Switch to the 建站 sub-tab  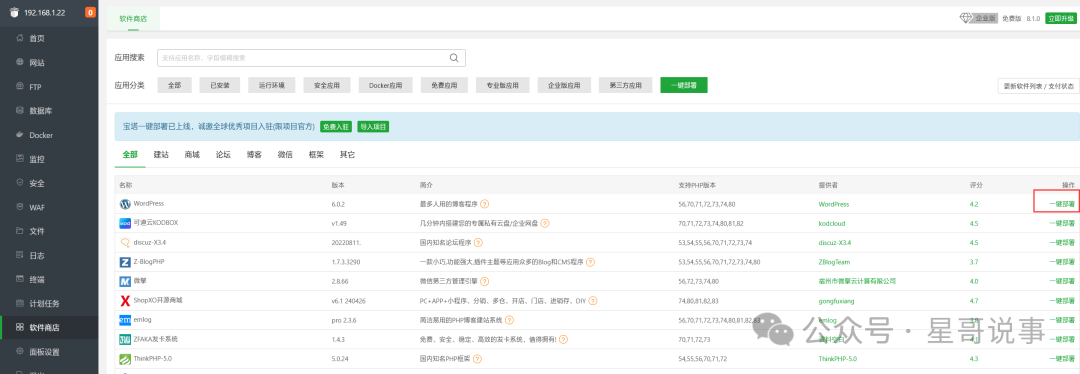[161, 155]
